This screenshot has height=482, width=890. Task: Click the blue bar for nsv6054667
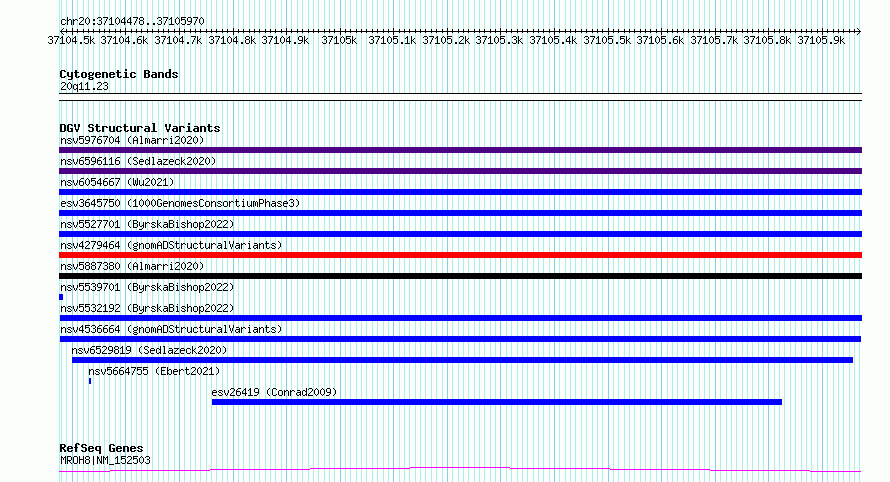pos(460,192)
